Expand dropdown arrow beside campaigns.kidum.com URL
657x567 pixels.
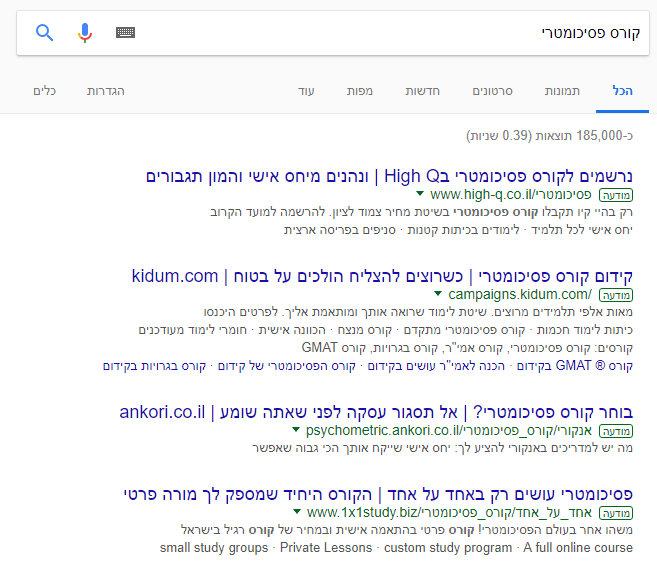[438, 293]
